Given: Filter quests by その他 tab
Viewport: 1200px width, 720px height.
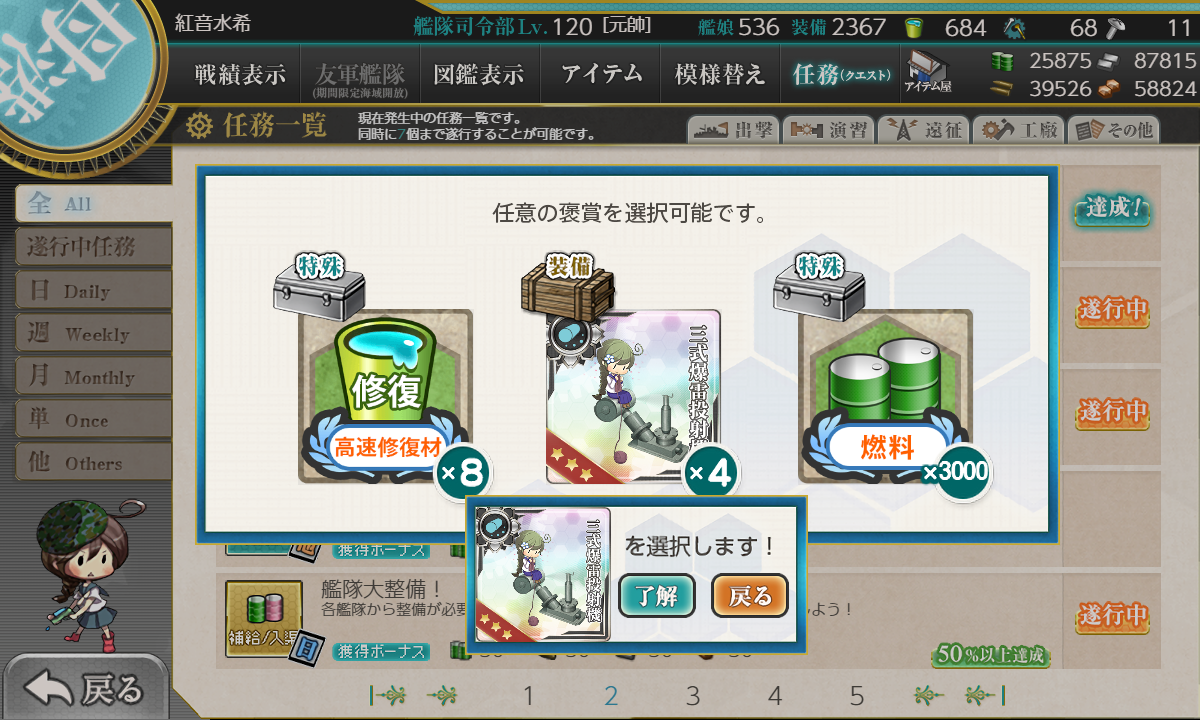Looking at the screenshot, I should [1113, 129].
